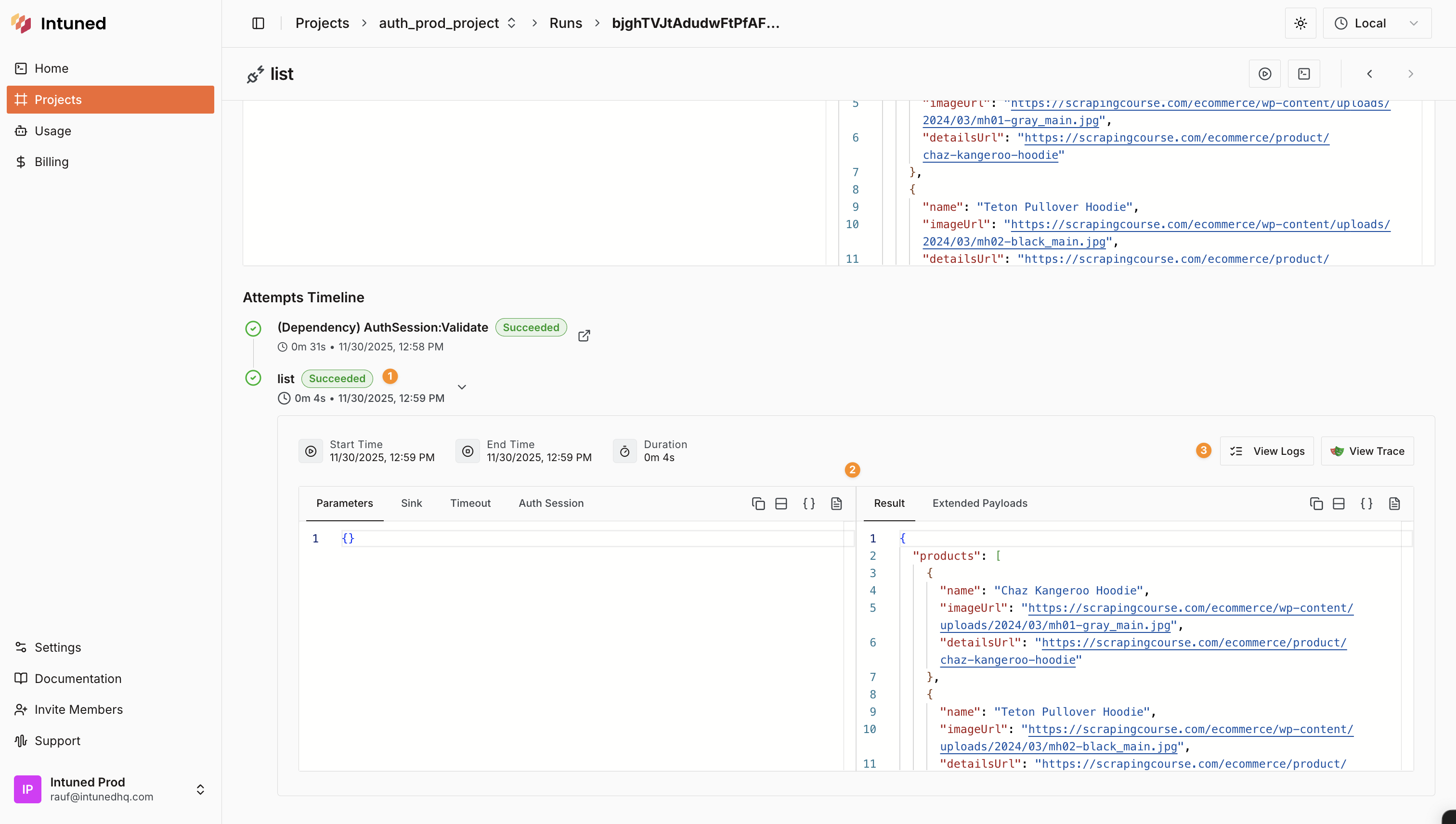Viewport: 1456px width, 824px height.
Task: Run the list API again via the play icon
Action: click(x=1265, y=74)
